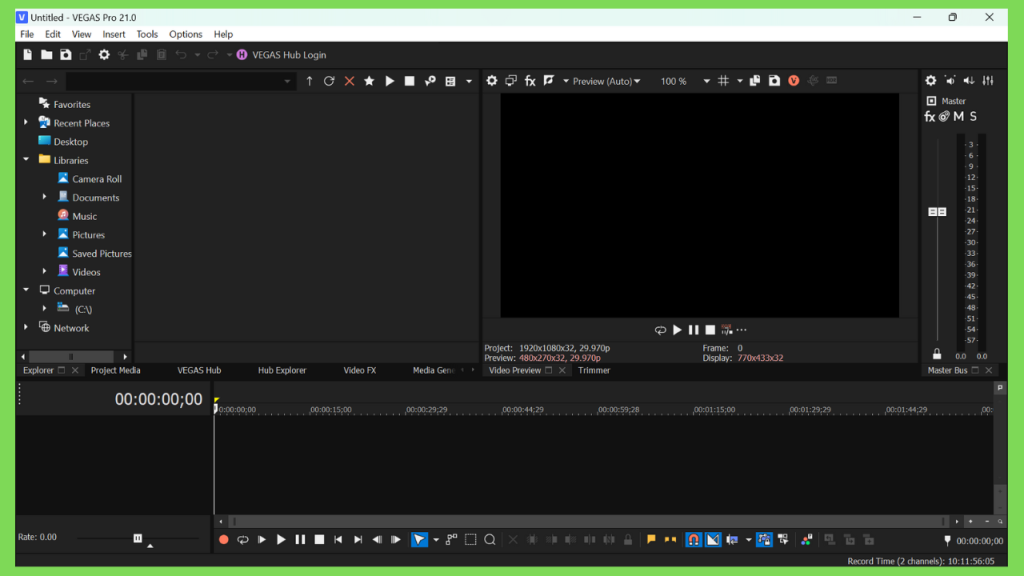Save preview snapshot to file
The image size is (1024, 576).
pyautogui.click(x=774, y=80)
